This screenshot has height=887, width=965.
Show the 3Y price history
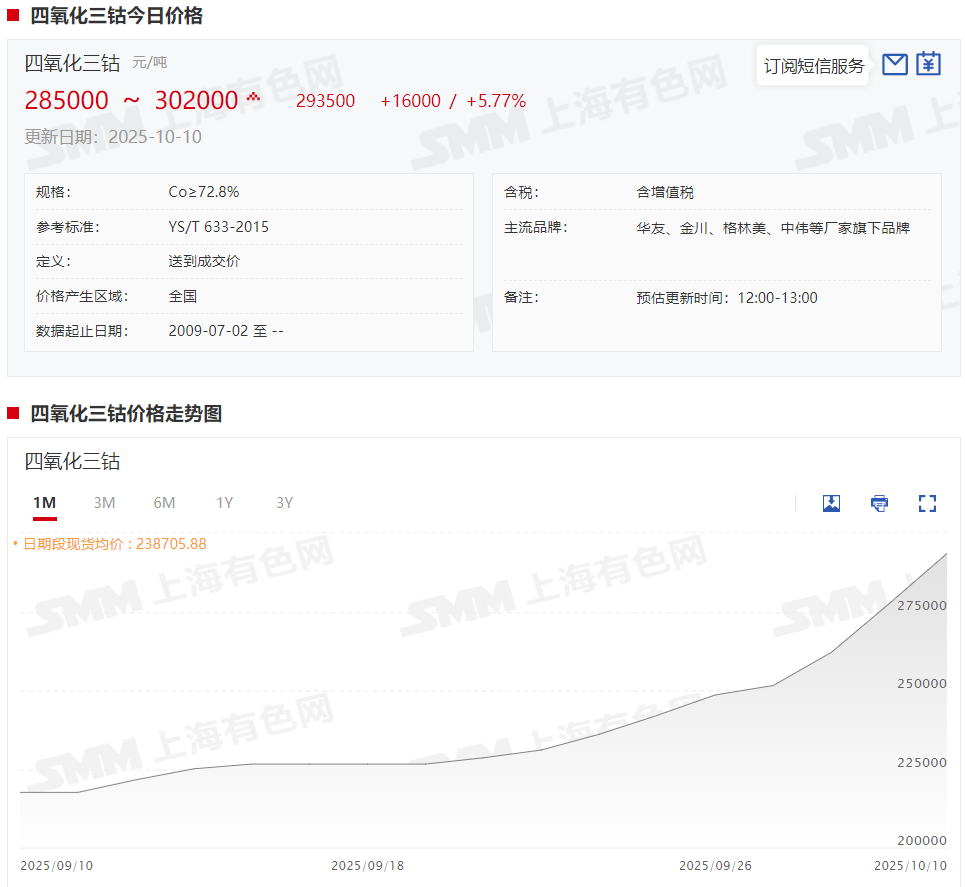point(285,503)
